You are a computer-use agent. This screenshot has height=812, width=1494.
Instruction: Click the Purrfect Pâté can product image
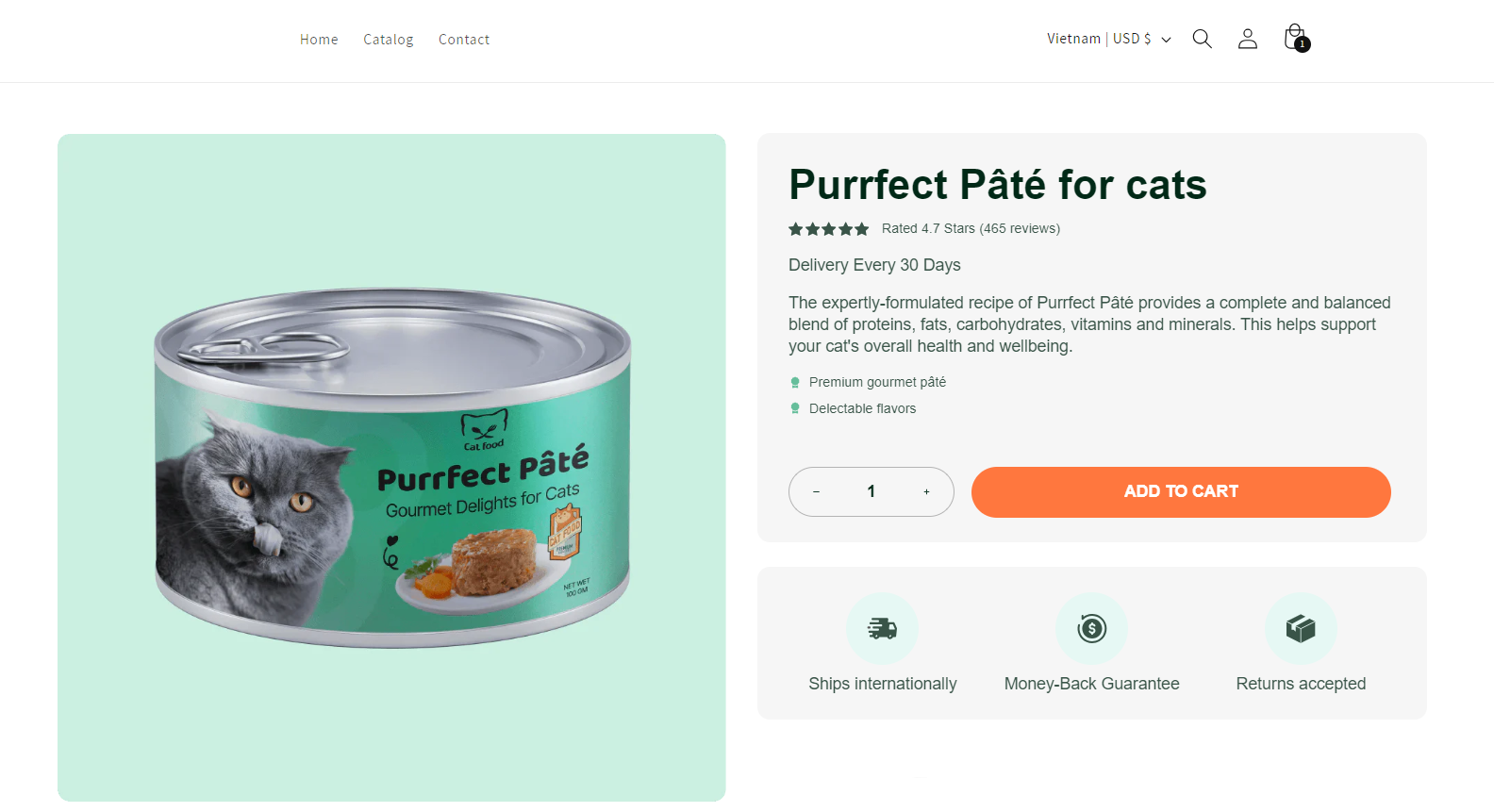click(x=391, y=467)
